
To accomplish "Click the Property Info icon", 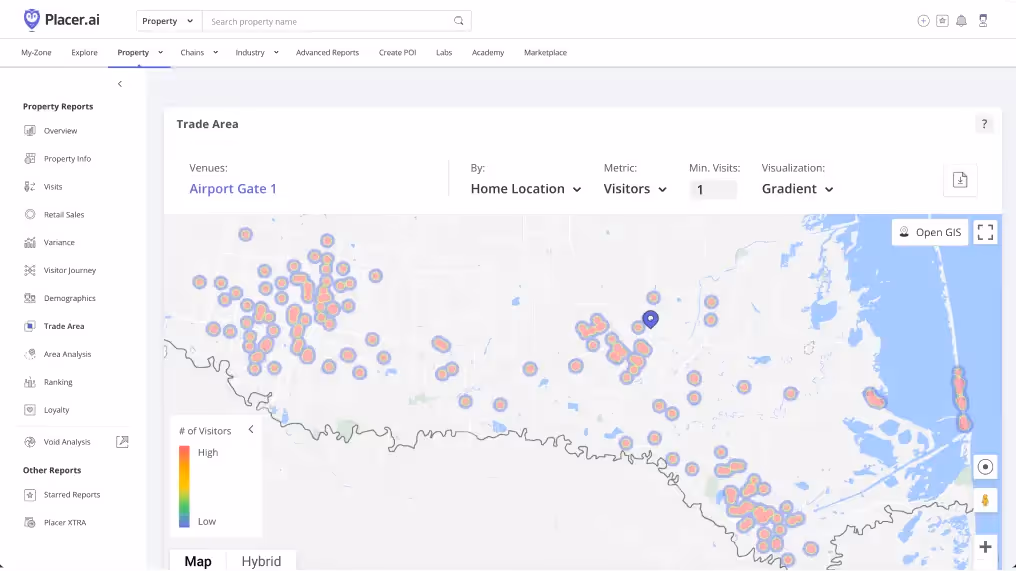I will 30,158.
